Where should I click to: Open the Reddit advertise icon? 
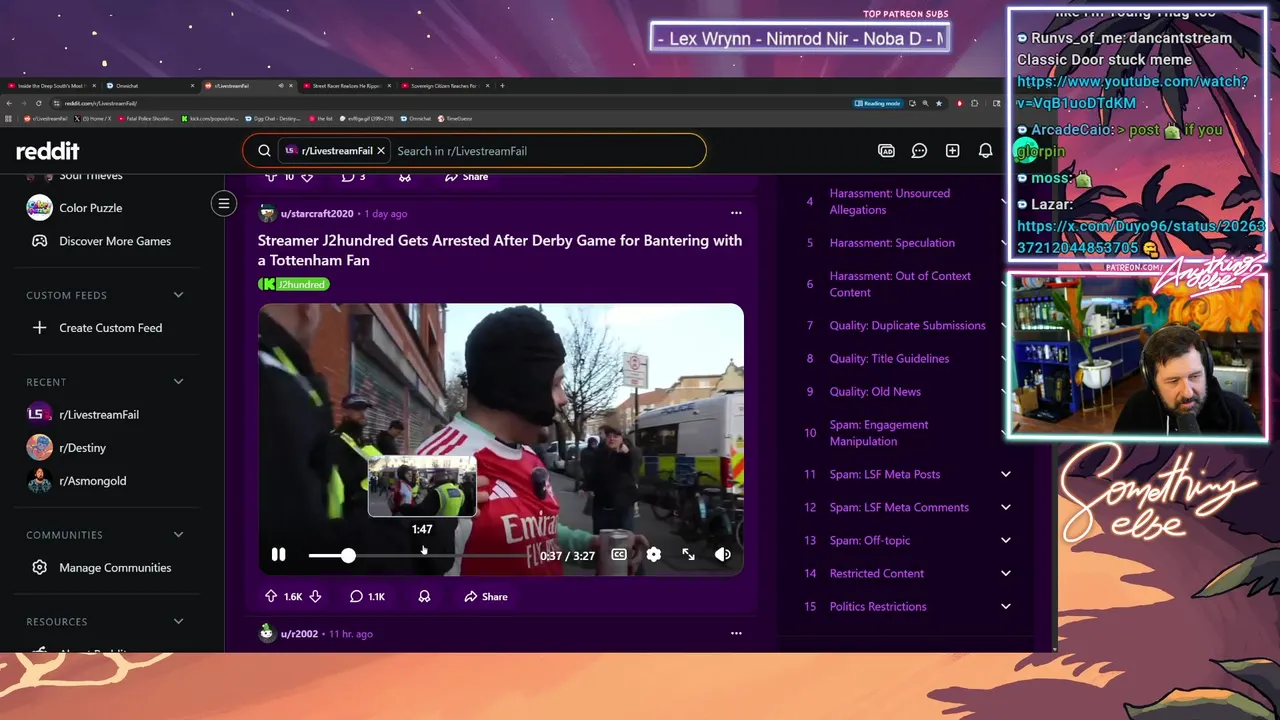[886, 151]
